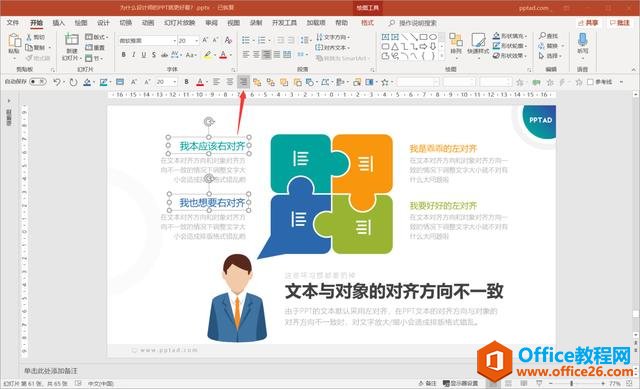The width and height of the screenshot is (640, 389).
Task: Toggle Underline formatting
Action: [x=144, y=55]
